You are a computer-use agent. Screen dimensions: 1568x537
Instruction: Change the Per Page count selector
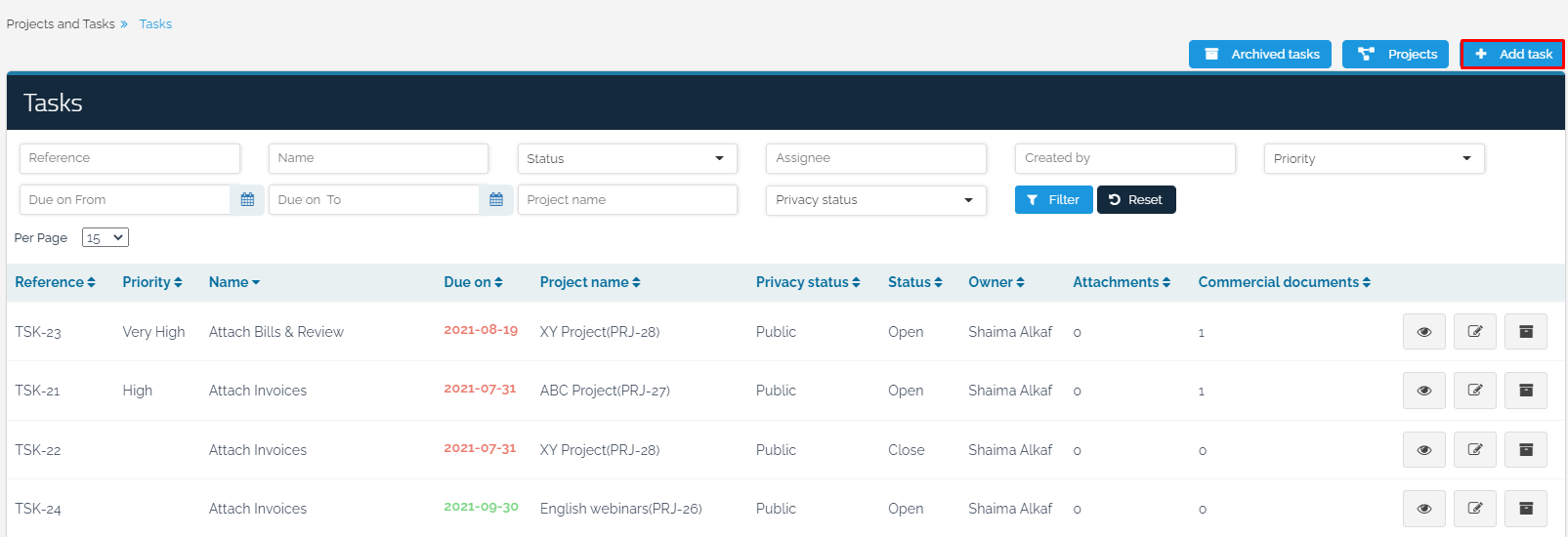click(x=106, y=238)
